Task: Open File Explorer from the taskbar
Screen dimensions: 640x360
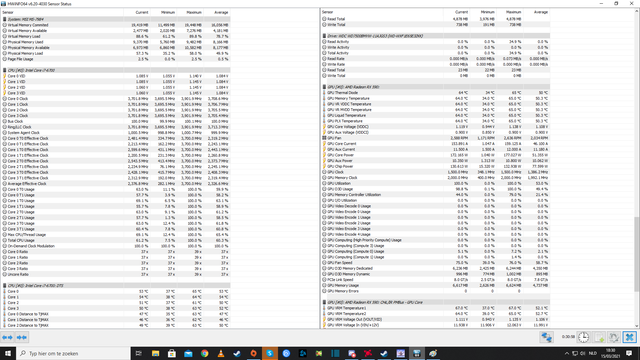Action: 156,353
